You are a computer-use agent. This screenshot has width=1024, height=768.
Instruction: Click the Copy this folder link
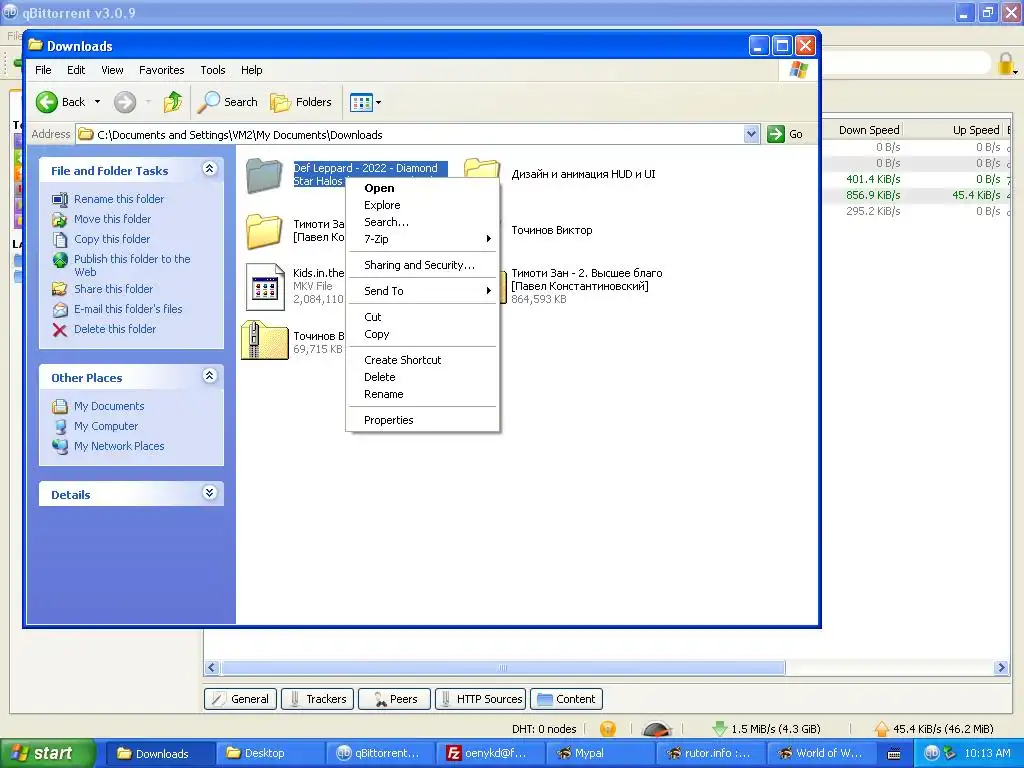point(112,239)
